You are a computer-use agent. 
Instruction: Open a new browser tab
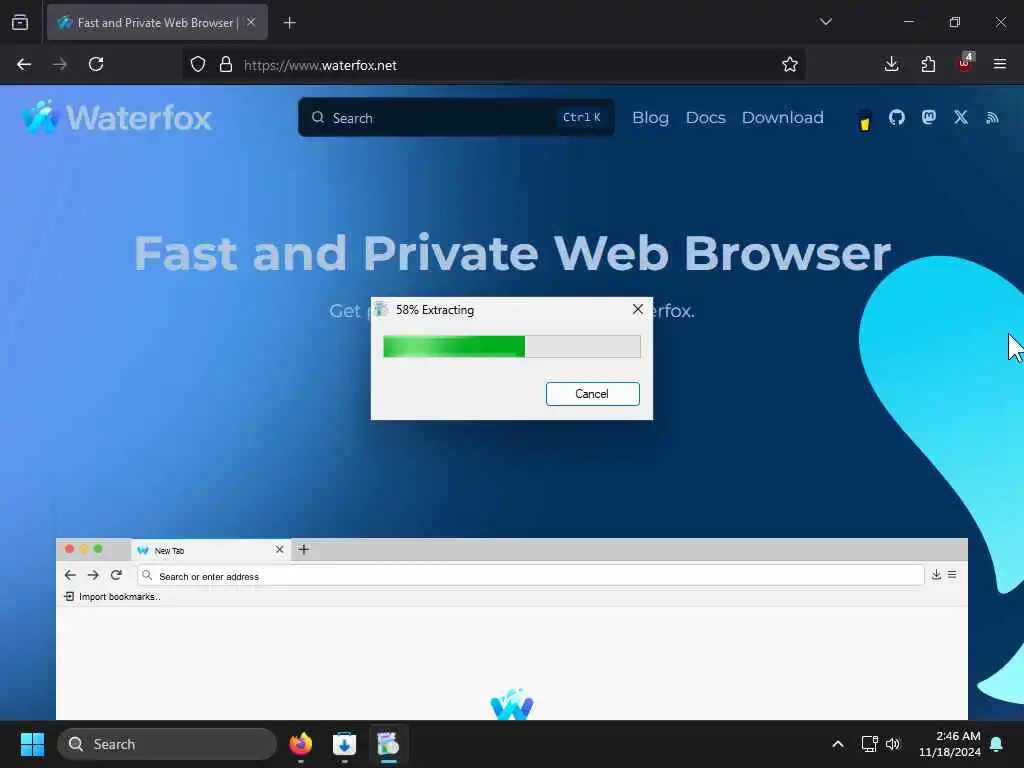(290, 23)
